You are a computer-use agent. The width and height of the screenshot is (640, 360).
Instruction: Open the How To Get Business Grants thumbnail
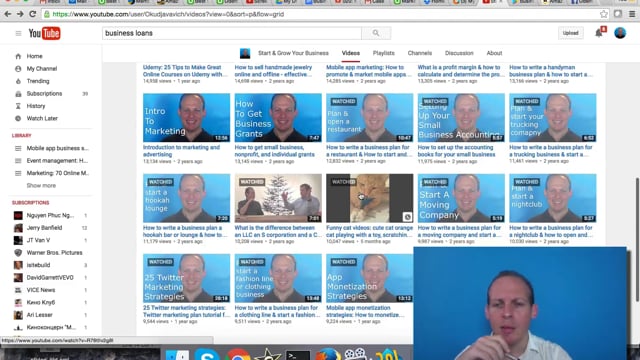click(x=278, y=118)
